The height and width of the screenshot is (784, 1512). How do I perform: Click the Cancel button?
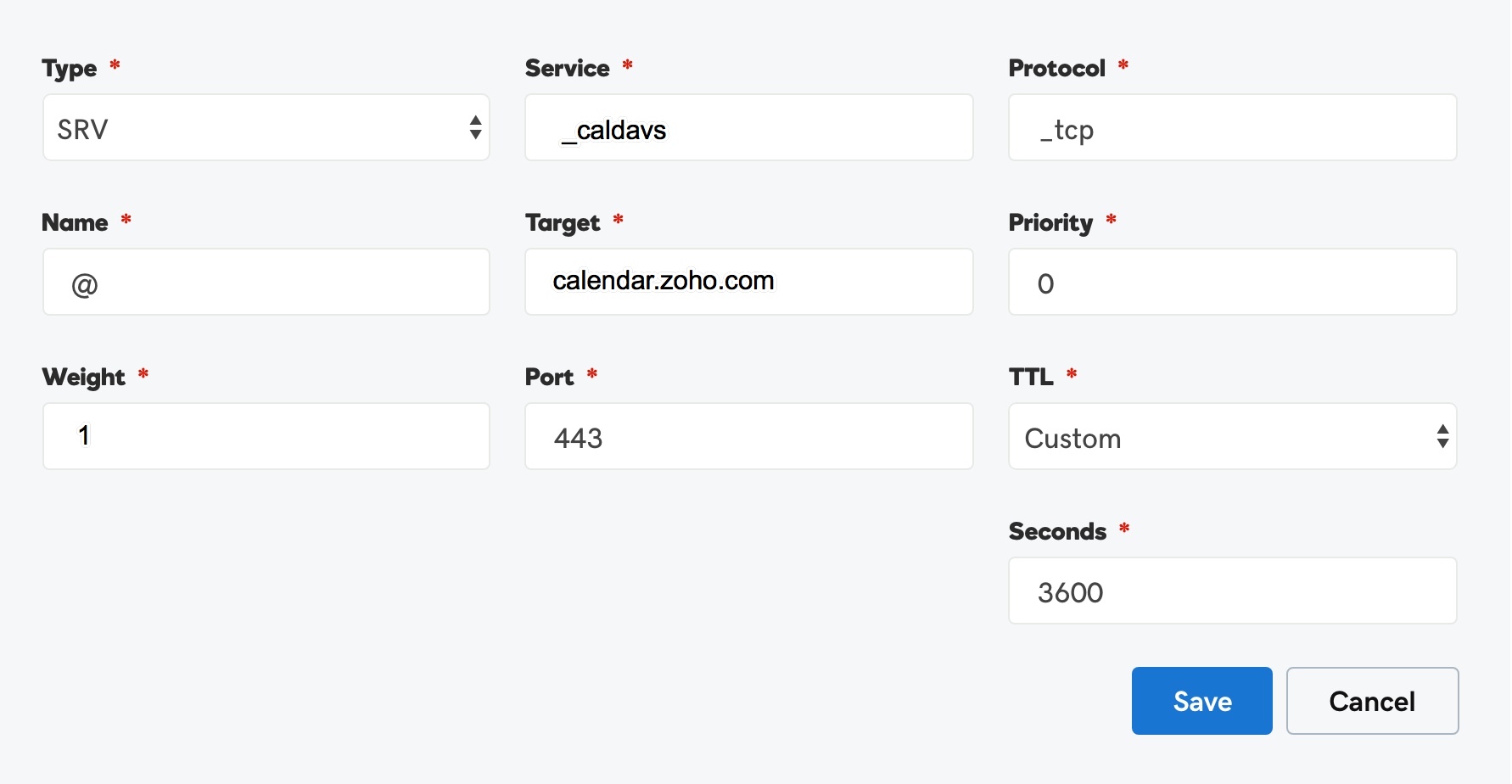(1372, 701)
